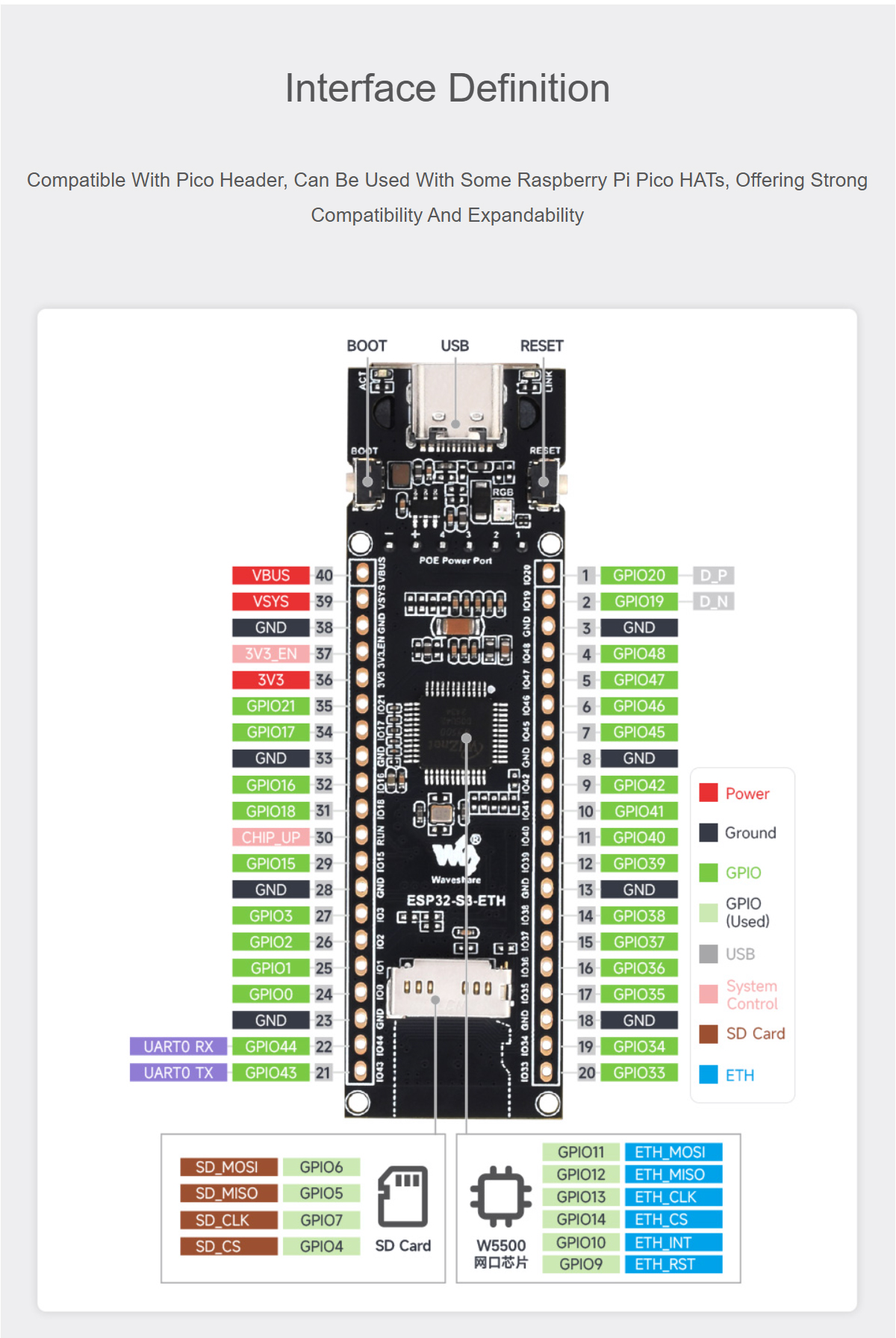Click the W5500 chip icon
The width and height of the screenshot is (896, 1338).
click(x=500, y=1196)
